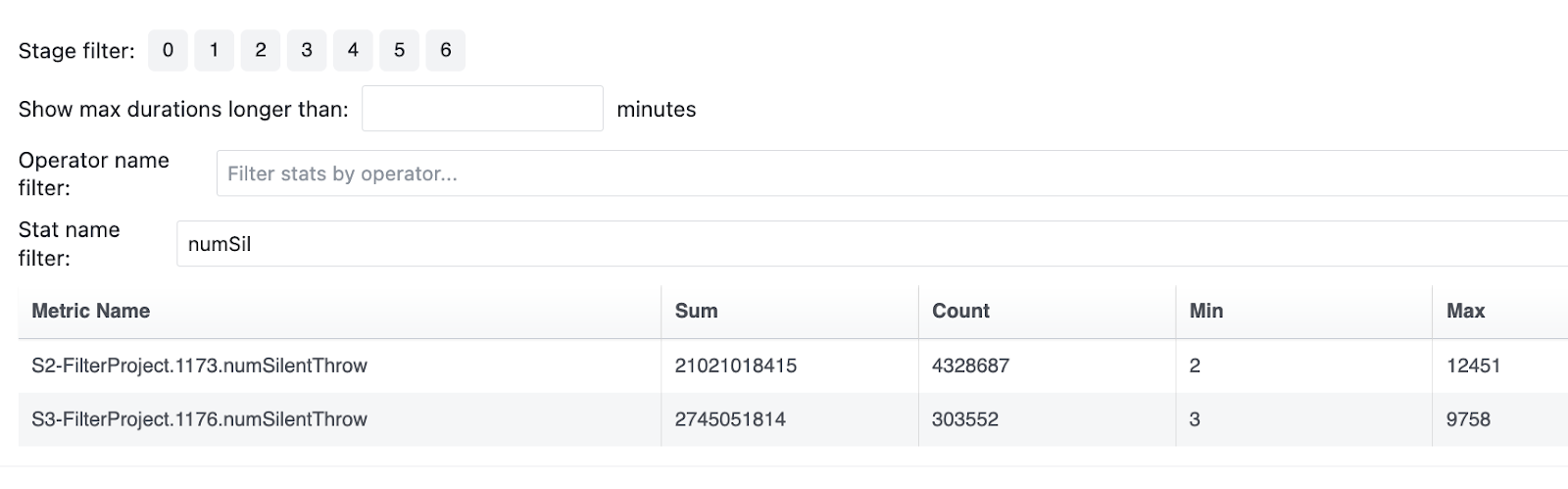Select stage 4 in stage filter

[353, 51]
